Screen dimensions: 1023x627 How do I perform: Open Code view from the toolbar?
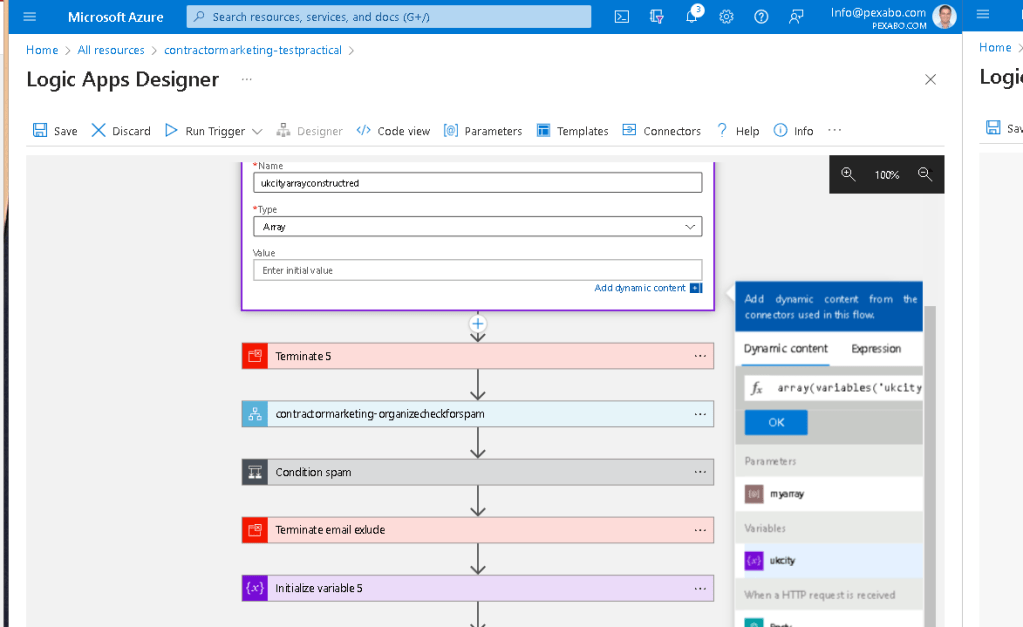pos(393,131)
